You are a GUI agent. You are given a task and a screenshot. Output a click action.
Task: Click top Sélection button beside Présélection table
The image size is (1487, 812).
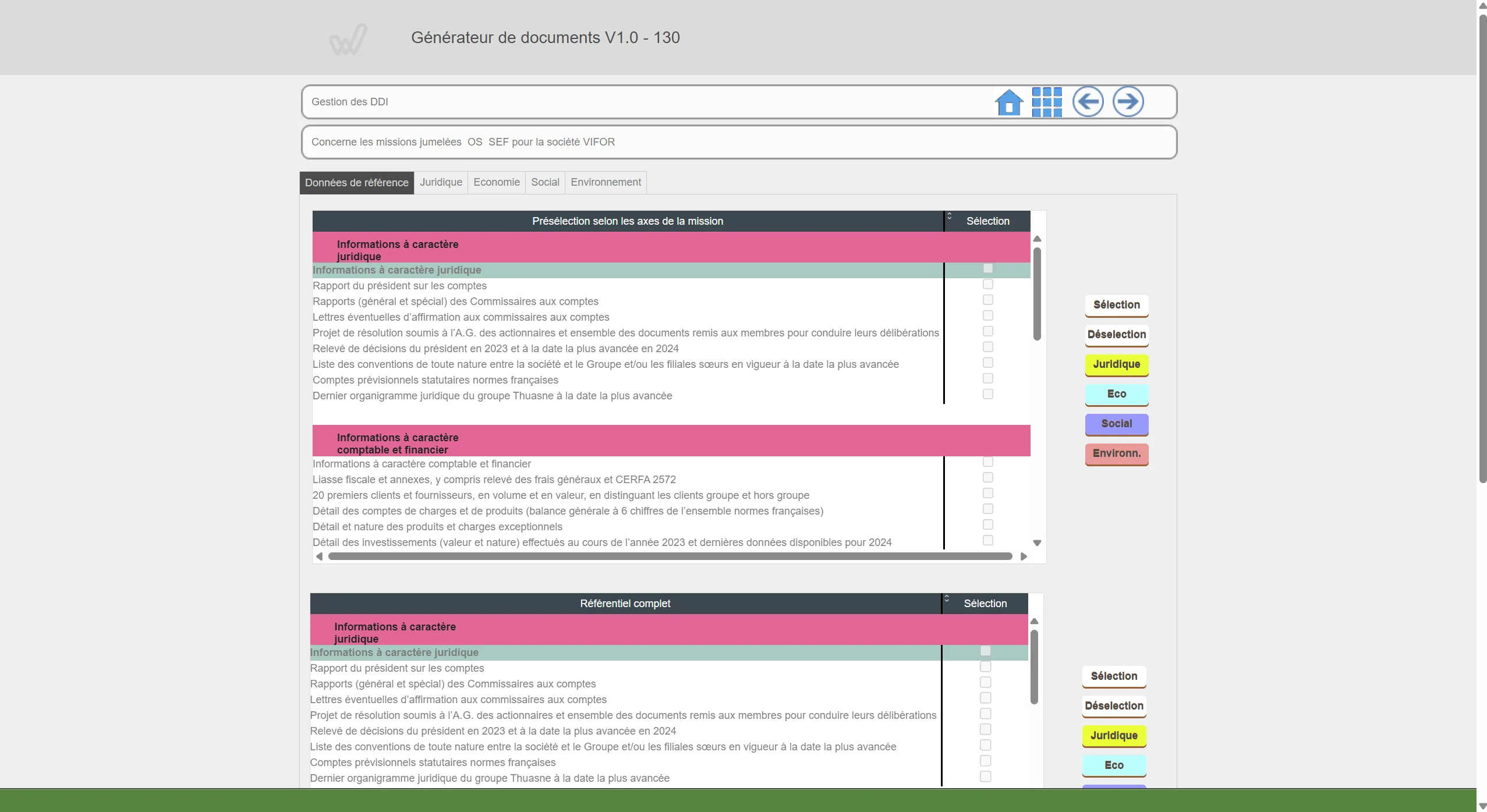pos(1117,305)
